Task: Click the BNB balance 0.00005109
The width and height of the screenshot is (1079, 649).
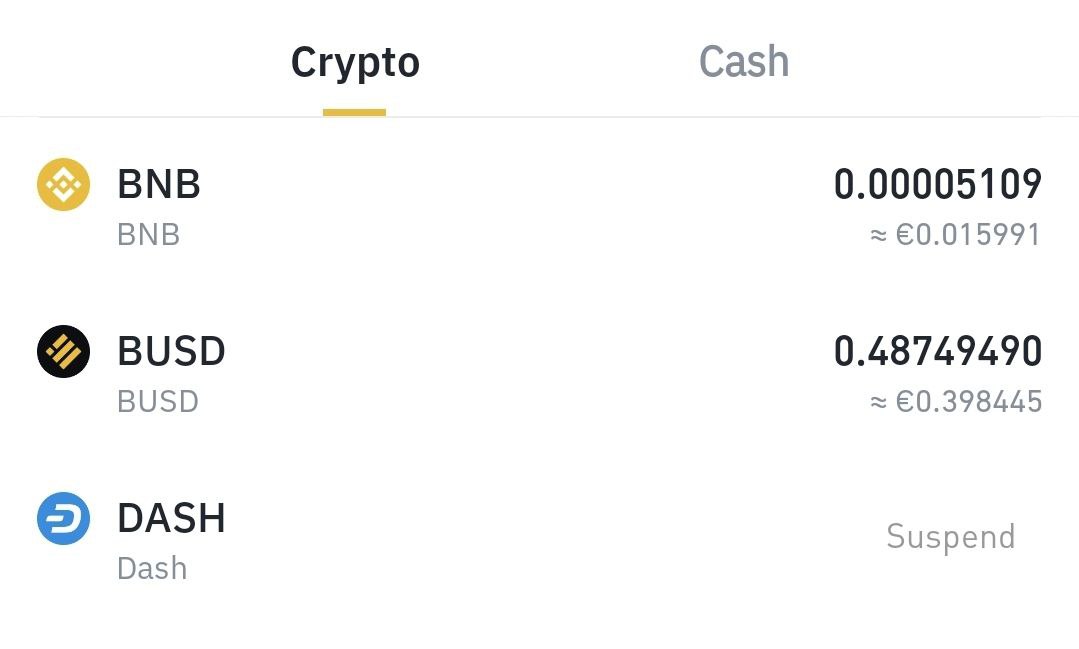Action: tap(938, 184)
